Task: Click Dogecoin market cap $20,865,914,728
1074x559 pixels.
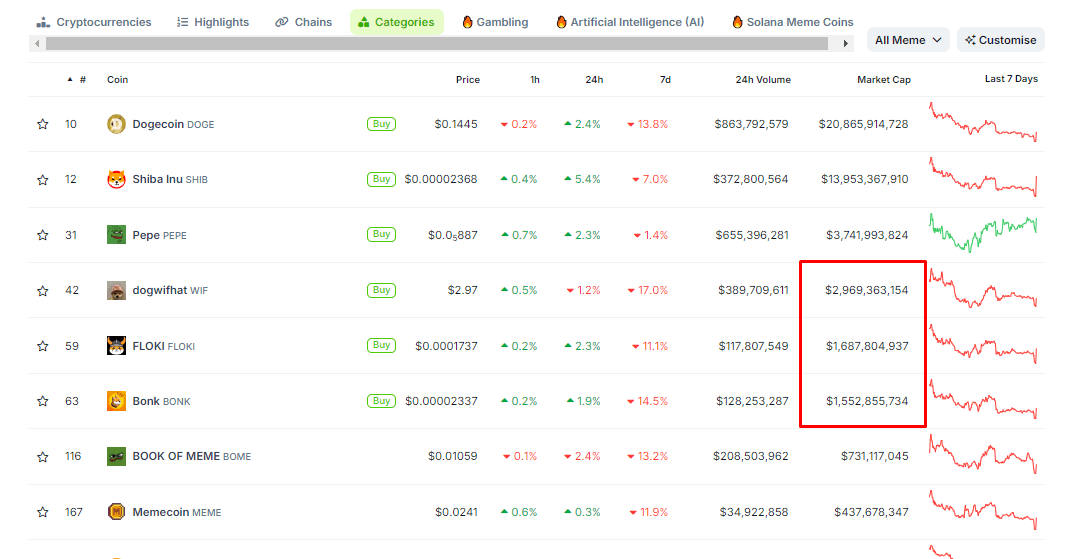Action: [x=863, y=124]
